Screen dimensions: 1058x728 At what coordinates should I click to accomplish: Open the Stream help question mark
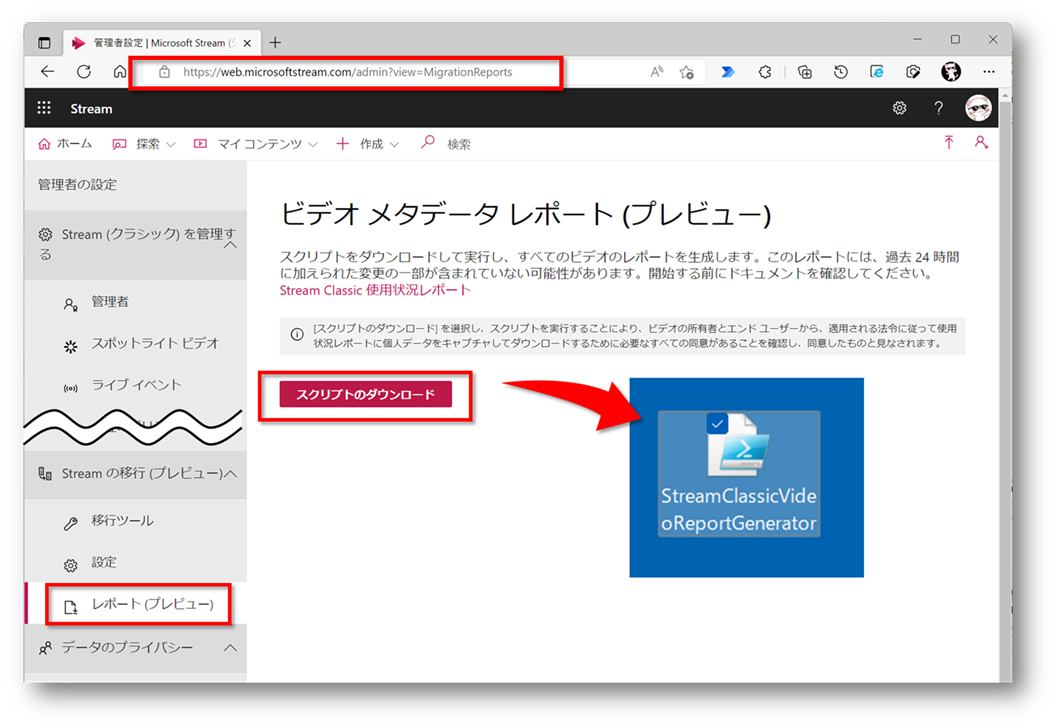939,108
